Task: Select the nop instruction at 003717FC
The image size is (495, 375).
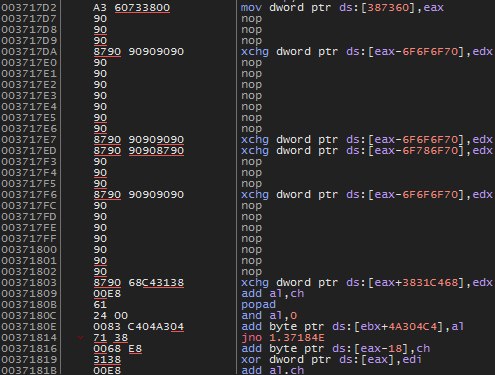Action: [x=251, y=206]
